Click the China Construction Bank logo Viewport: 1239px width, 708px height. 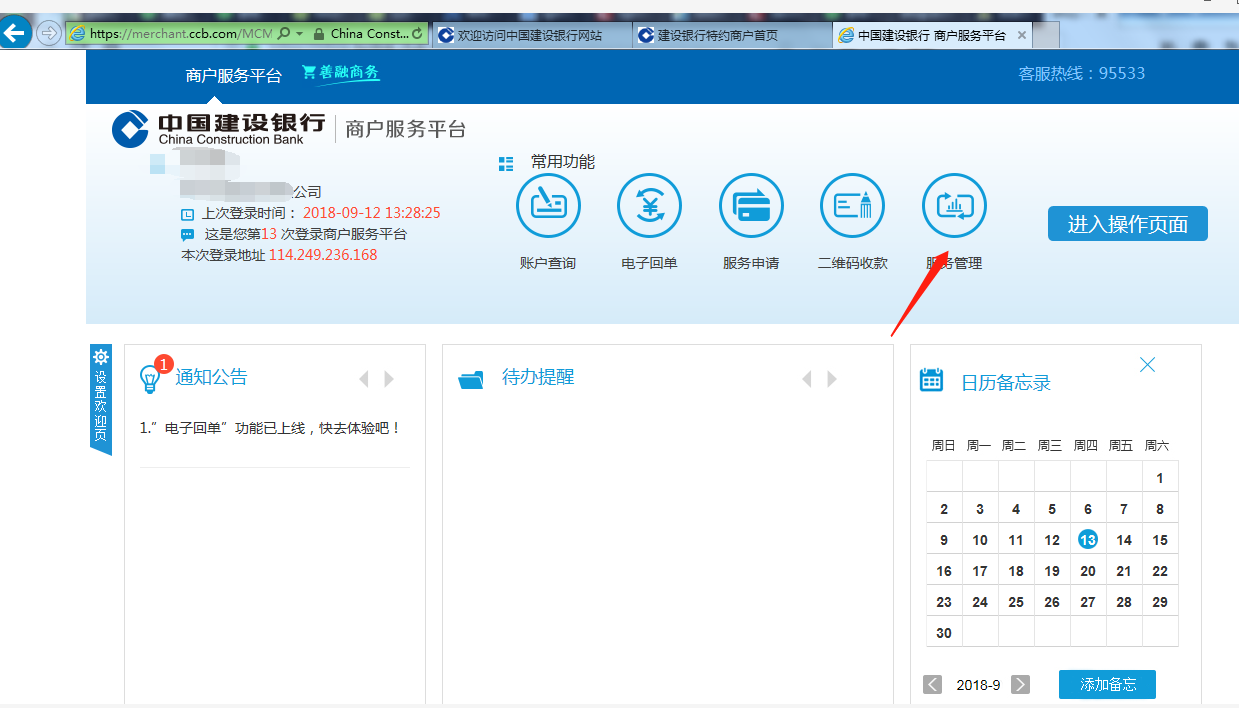(218, 128)
